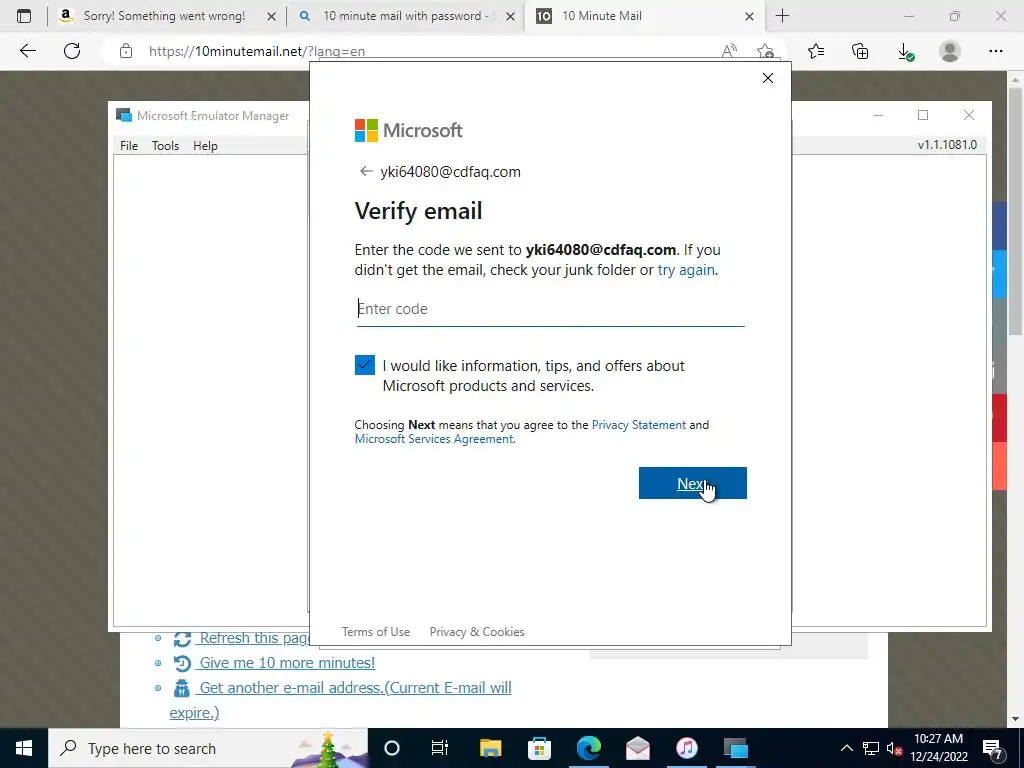Screen dimensions: 1024x768
Task: Click the taskbar search box
Action: pyautogui.click(x=208, y=748)
